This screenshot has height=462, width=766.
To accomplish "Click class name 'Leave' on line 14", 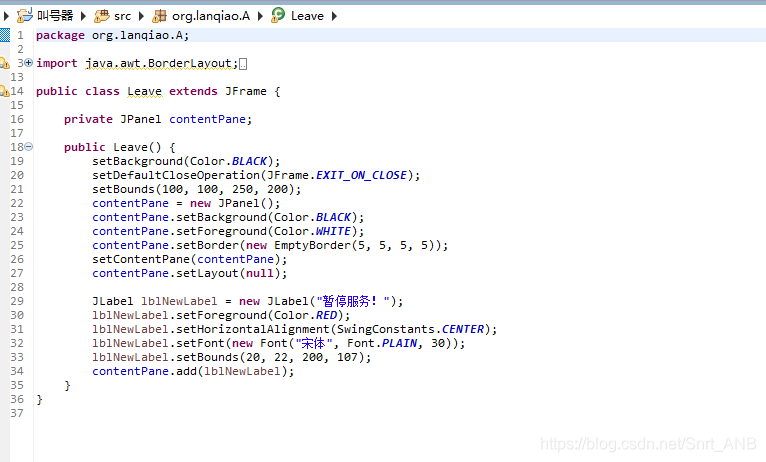I will coord(144,91).
